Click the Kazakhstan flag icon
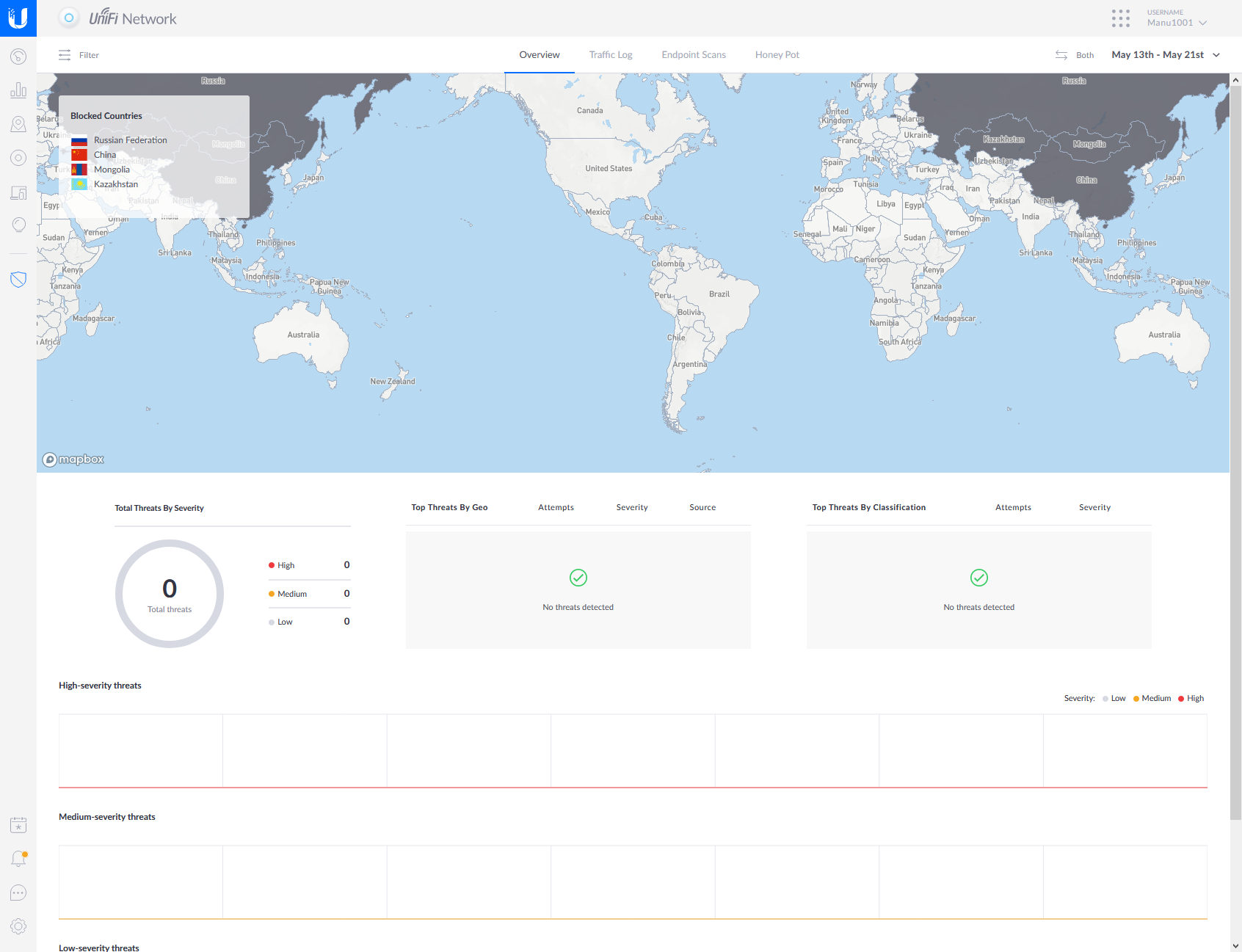 pos(79,184)
